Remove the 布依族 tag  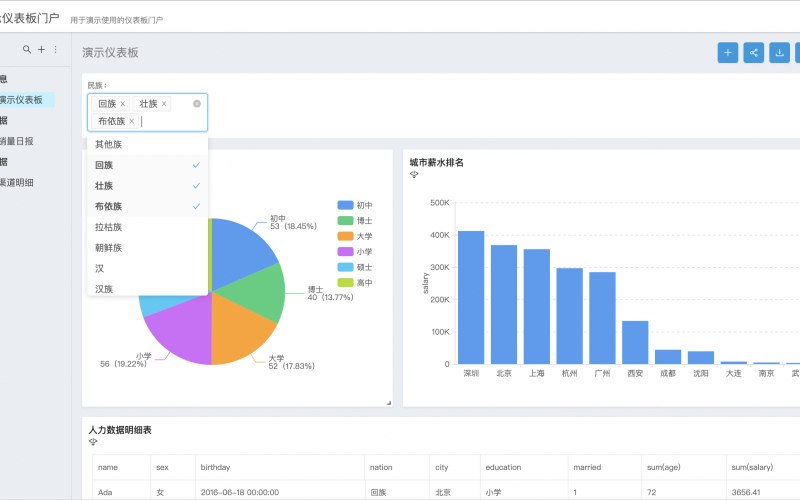[x=132, y=121]
